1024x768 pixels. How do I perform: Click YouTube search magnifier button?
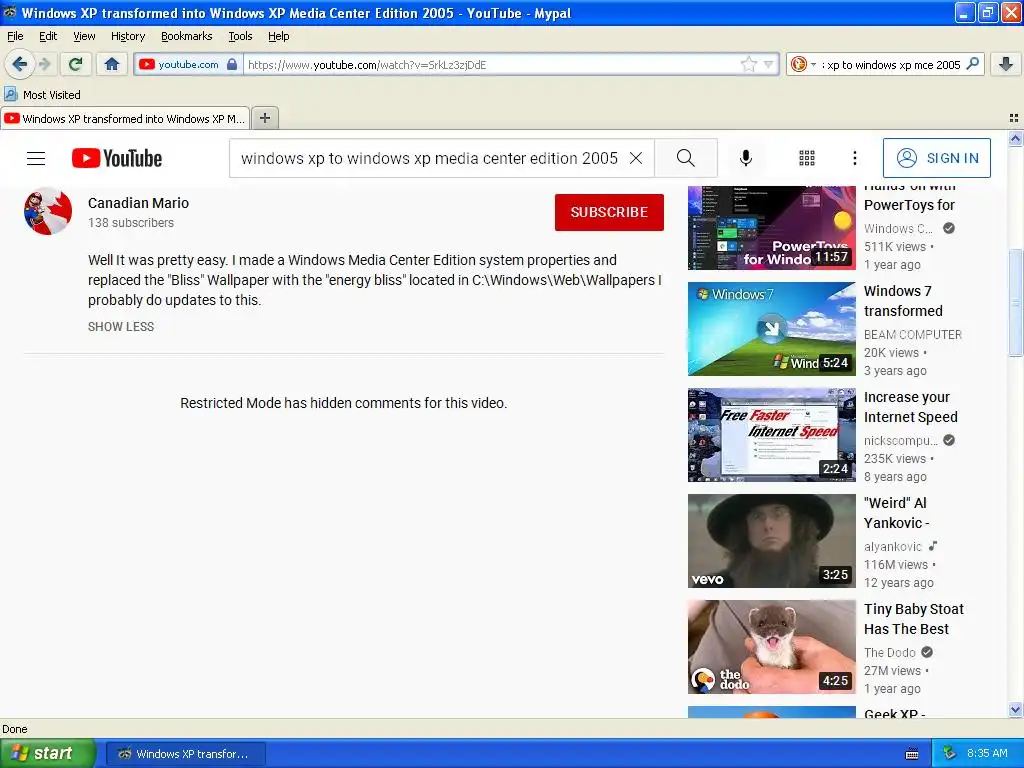point(686,158)
